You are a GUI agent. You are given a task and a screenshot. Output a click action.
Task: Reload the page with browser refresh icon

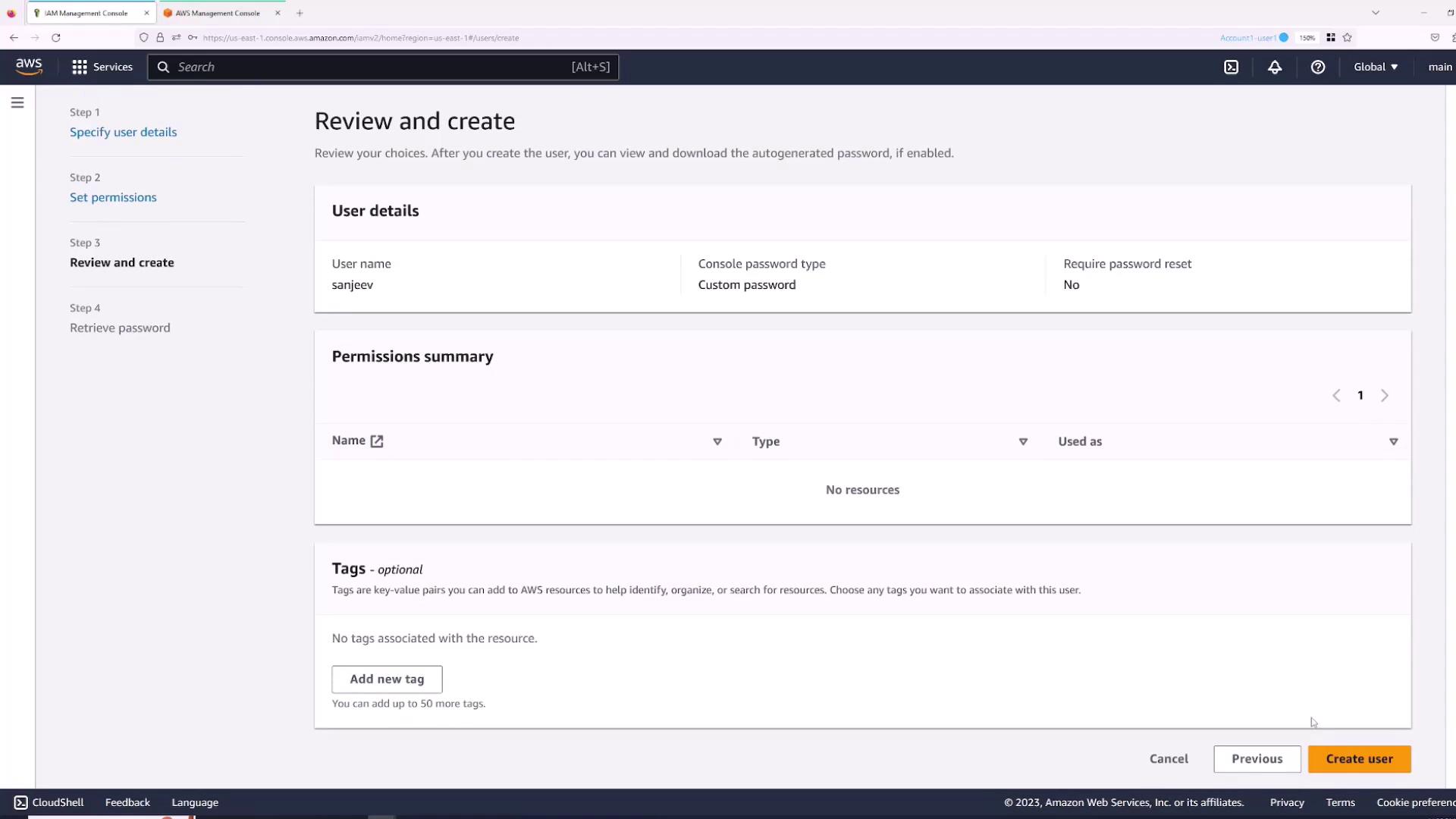tap(55, 37)
